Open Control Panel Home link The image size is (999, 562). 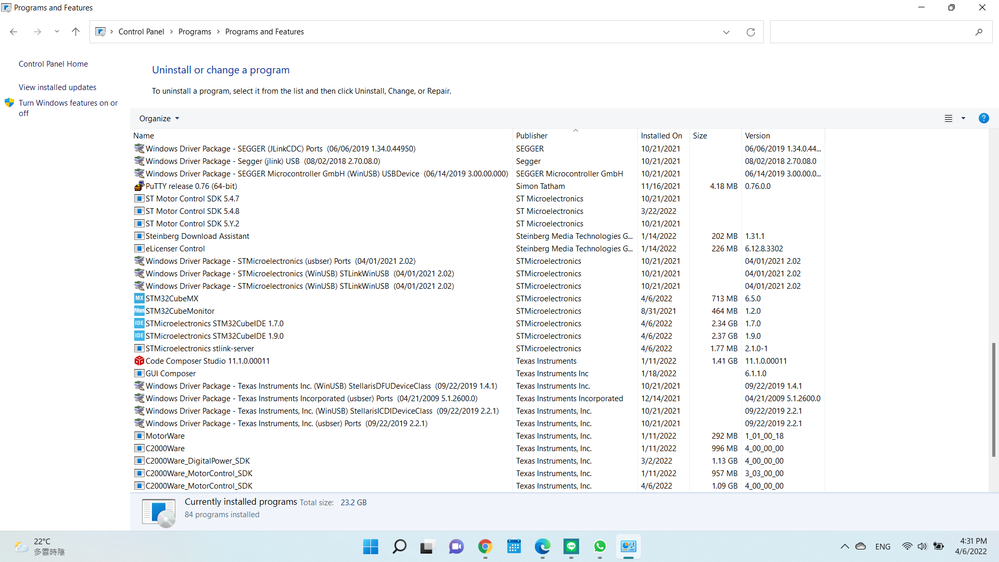tap(53, 64)
